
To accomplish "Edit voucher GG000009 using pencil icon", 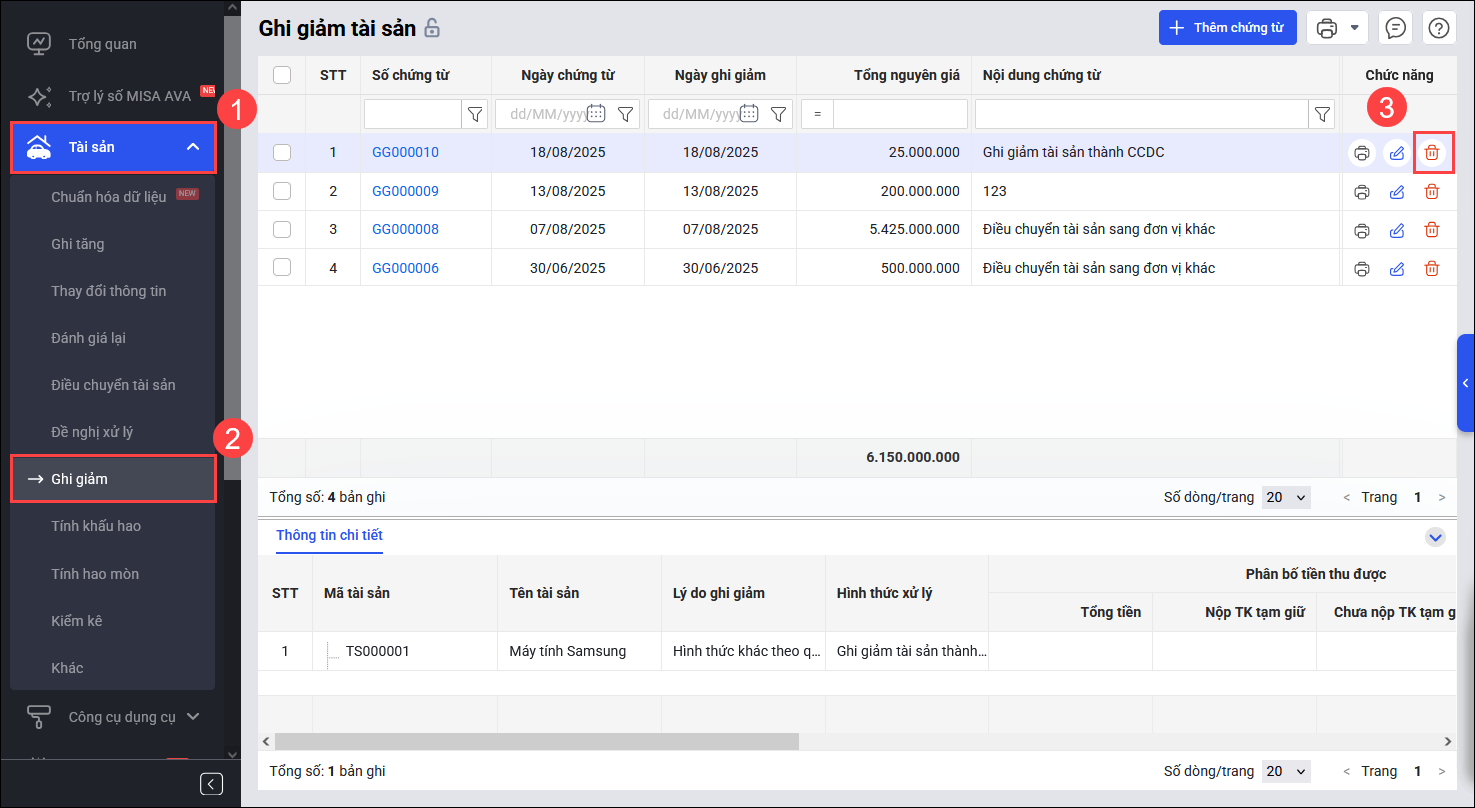I will click(x=1397, y=192).
